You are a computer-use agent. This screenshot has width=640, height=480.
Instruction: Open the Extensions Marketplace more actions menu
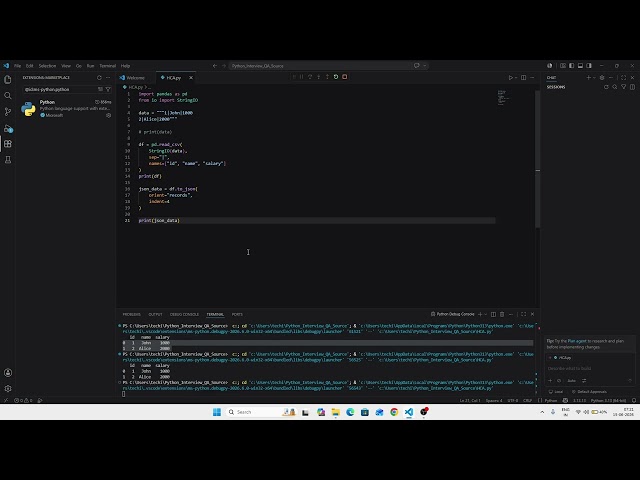108,78
